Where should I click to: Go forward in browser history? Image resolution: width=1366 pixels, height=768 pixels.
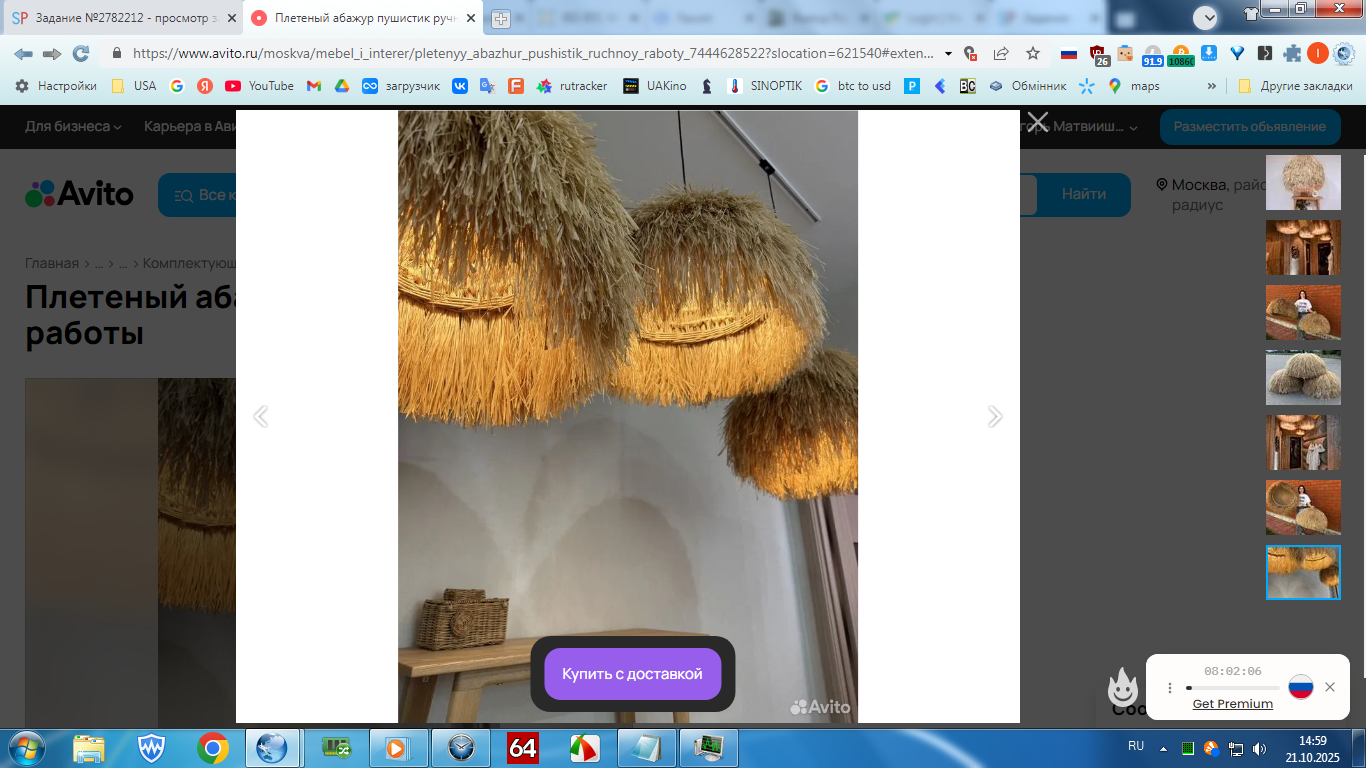(x=52, y=54)
